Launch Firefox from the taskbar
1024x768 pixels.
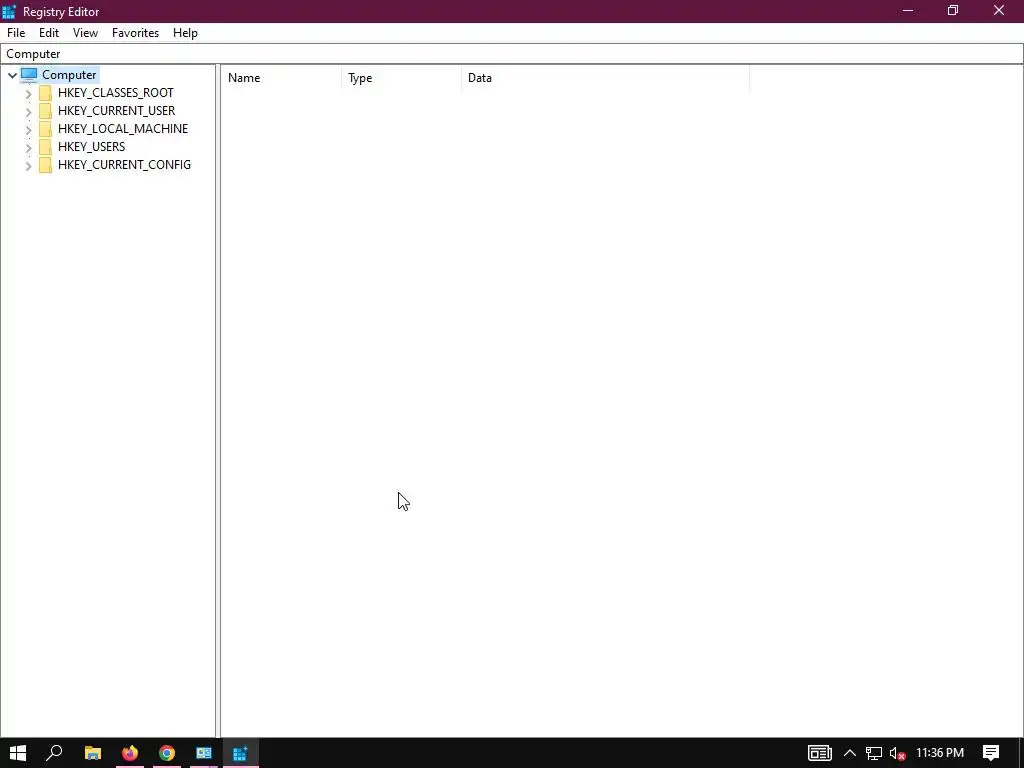[130, 753]
